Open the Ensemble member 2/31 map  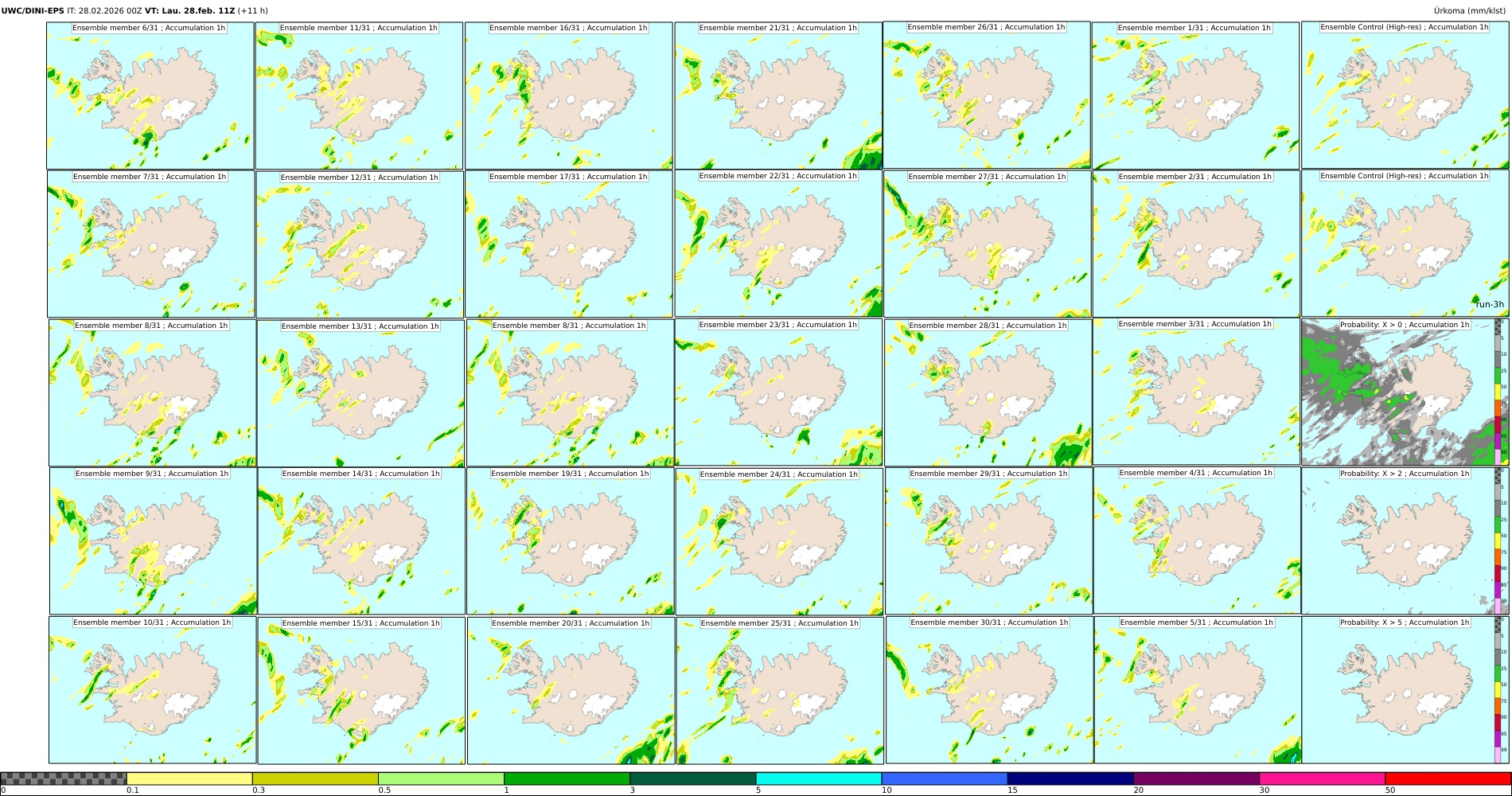[x=1196, y=244]
